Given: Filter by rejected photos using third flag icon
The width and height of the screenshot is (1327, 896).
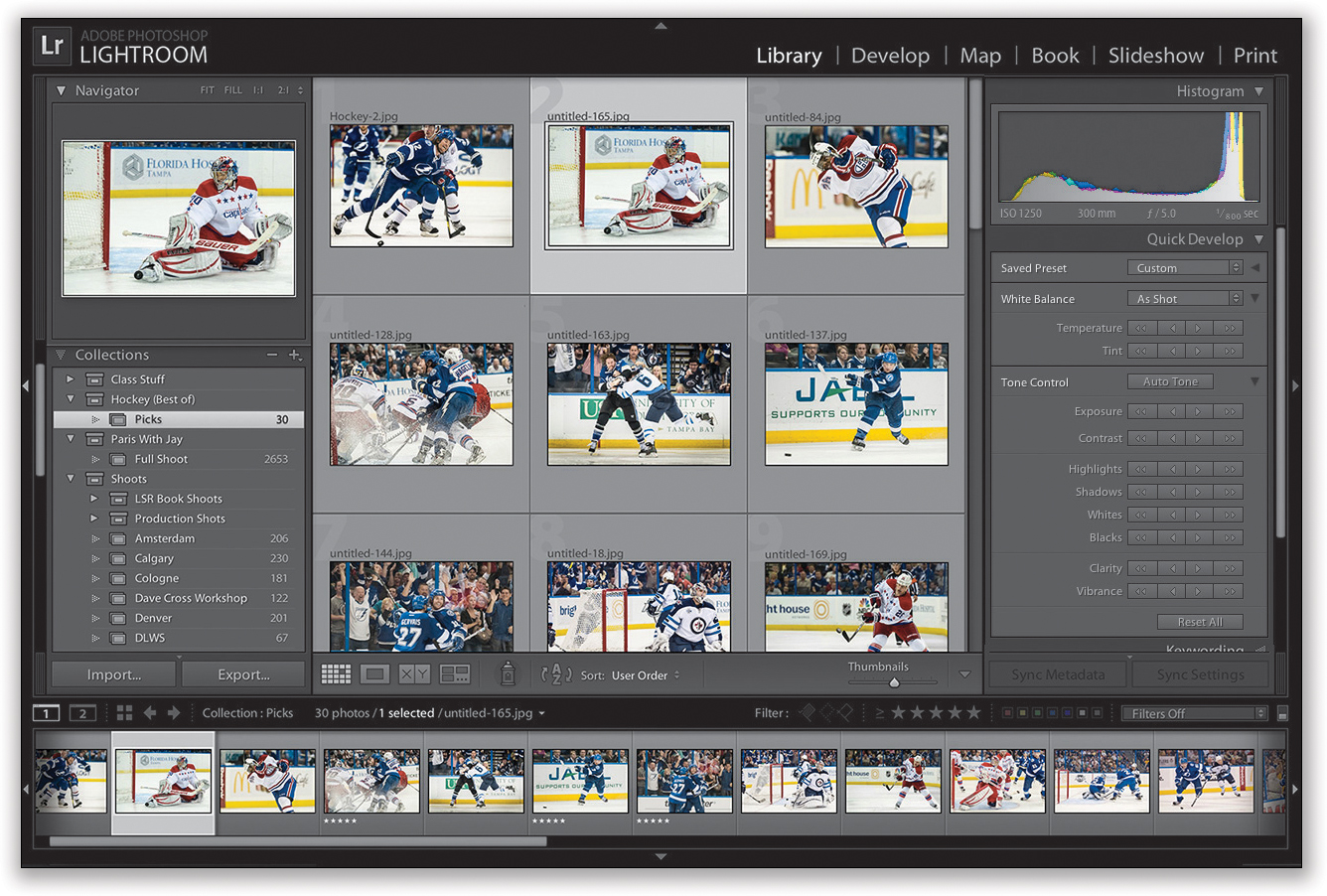Looking at the screenshot, I should (x=845, y=712).
